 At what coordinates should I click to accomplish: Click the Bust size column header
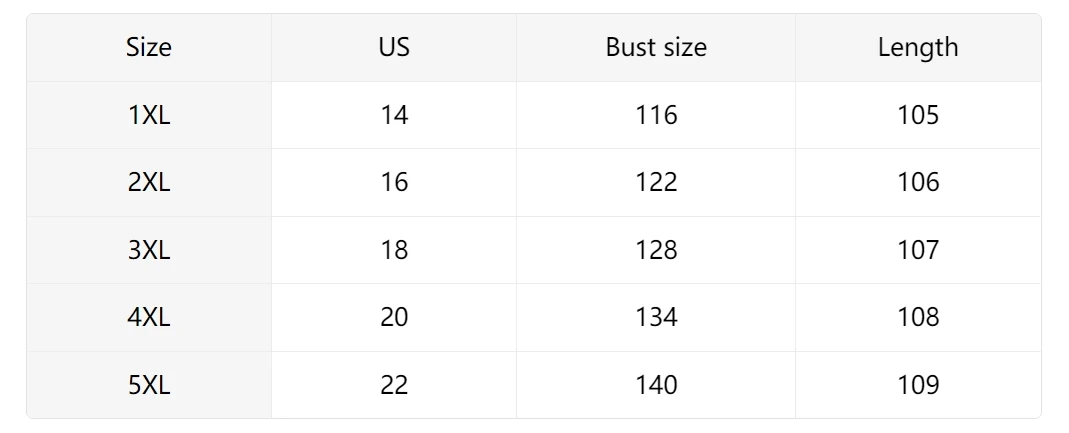click(656, 47)
